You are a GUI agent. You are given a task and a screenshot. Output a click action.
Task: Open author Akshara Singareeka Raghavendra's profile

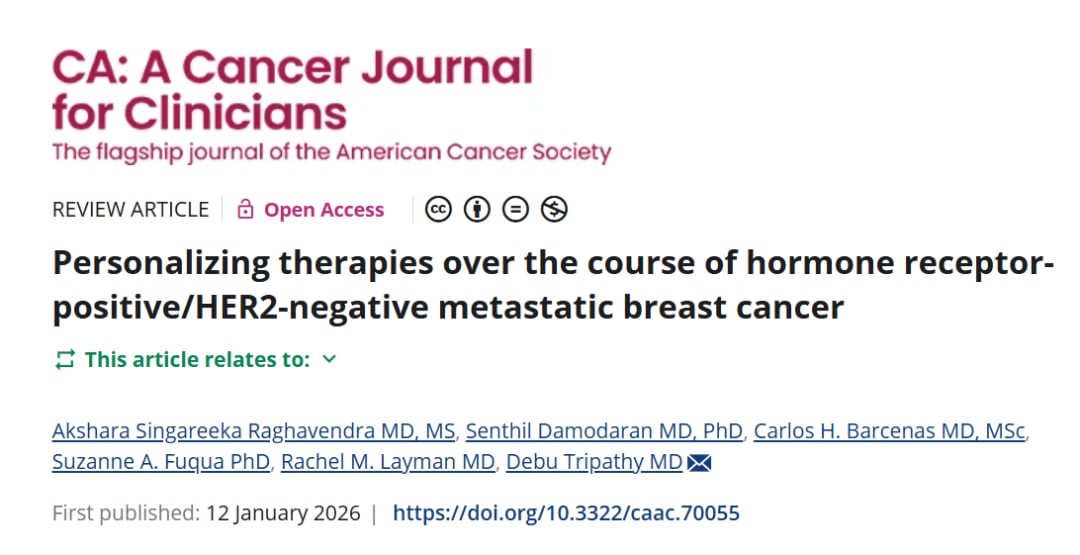[x=254, y=432]
